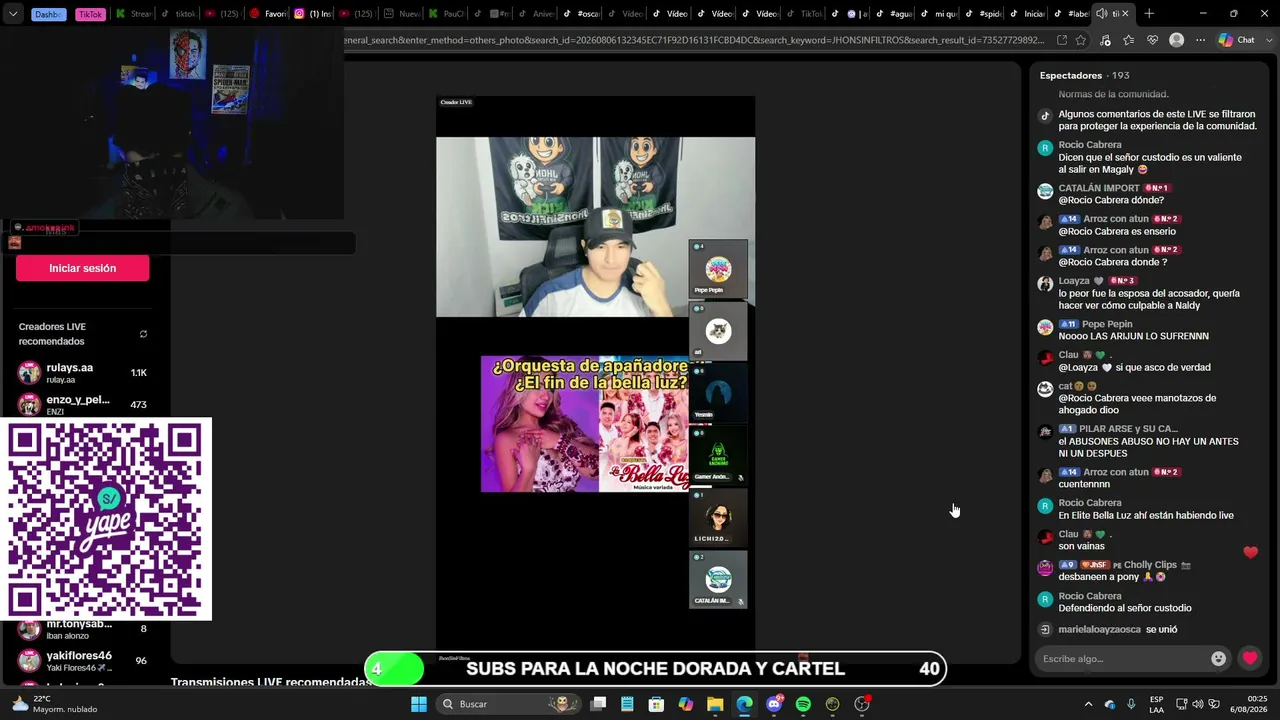Click the SUBS PARA LA NOCHE DORADA goal bar
Viewport: 1280px width, 720px height.
click(x=656, y=669)
